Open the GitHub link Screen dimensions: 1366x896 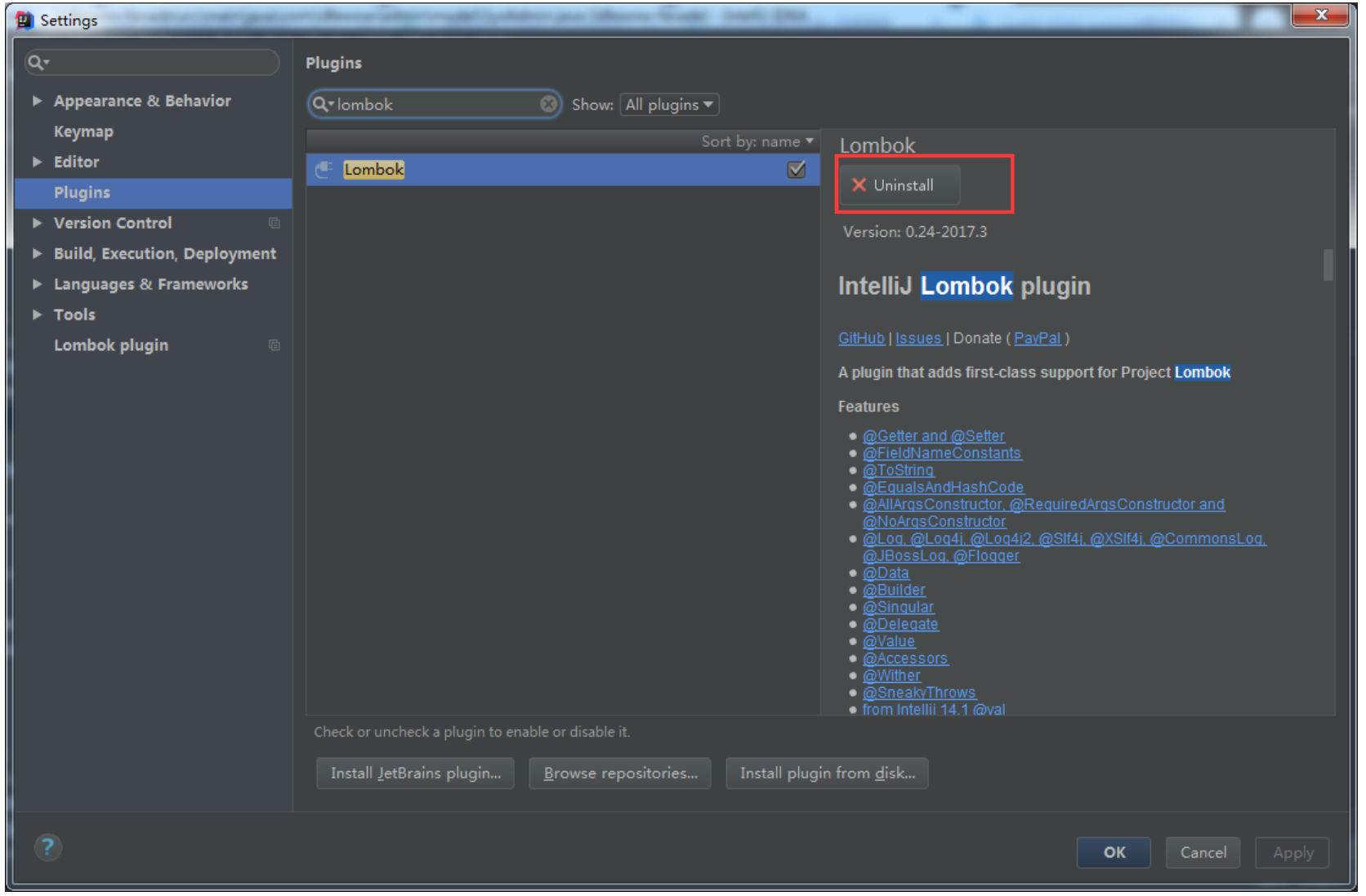pyautogui.click(x=861, y=338)
